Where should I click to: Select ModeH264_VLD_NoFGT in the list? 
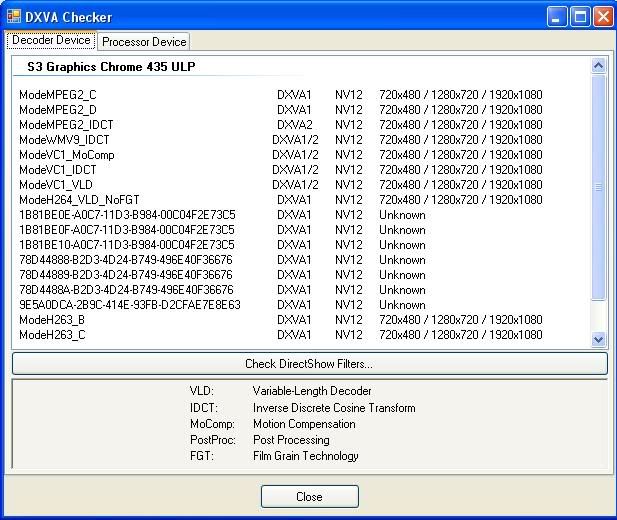tap(79, 200)
